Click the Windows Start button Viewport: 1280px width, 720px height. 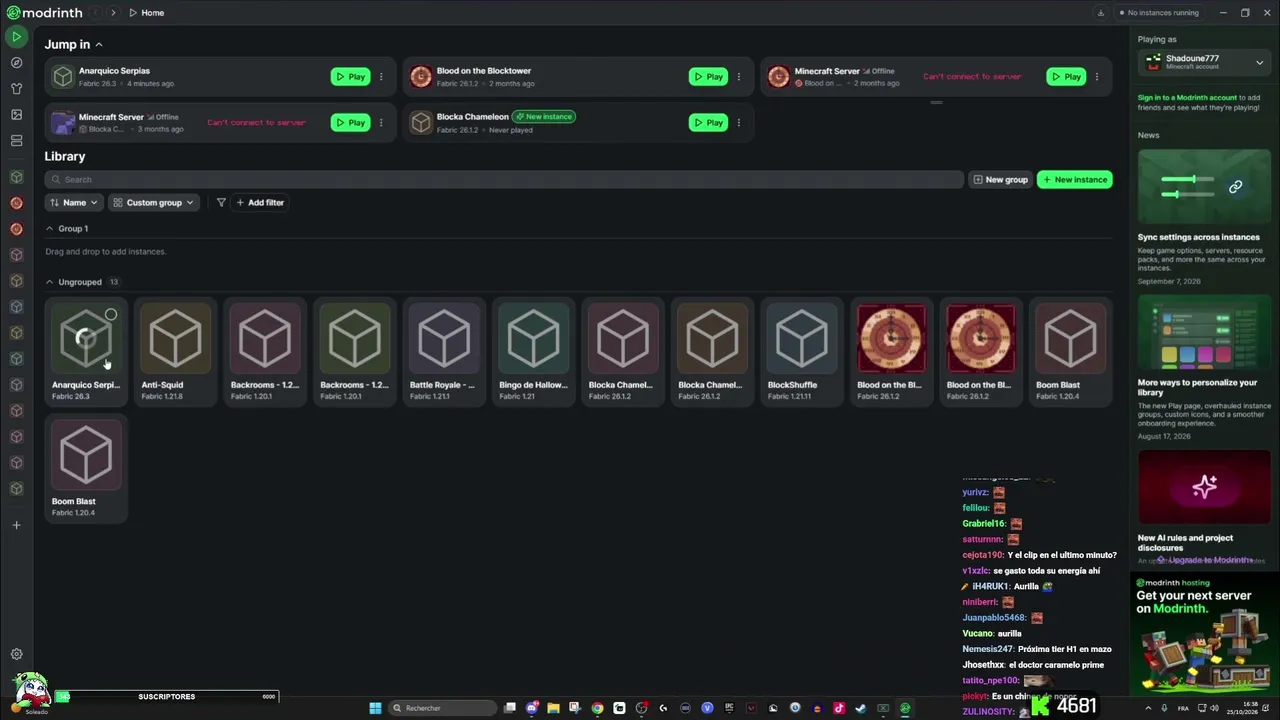point(375,708)
